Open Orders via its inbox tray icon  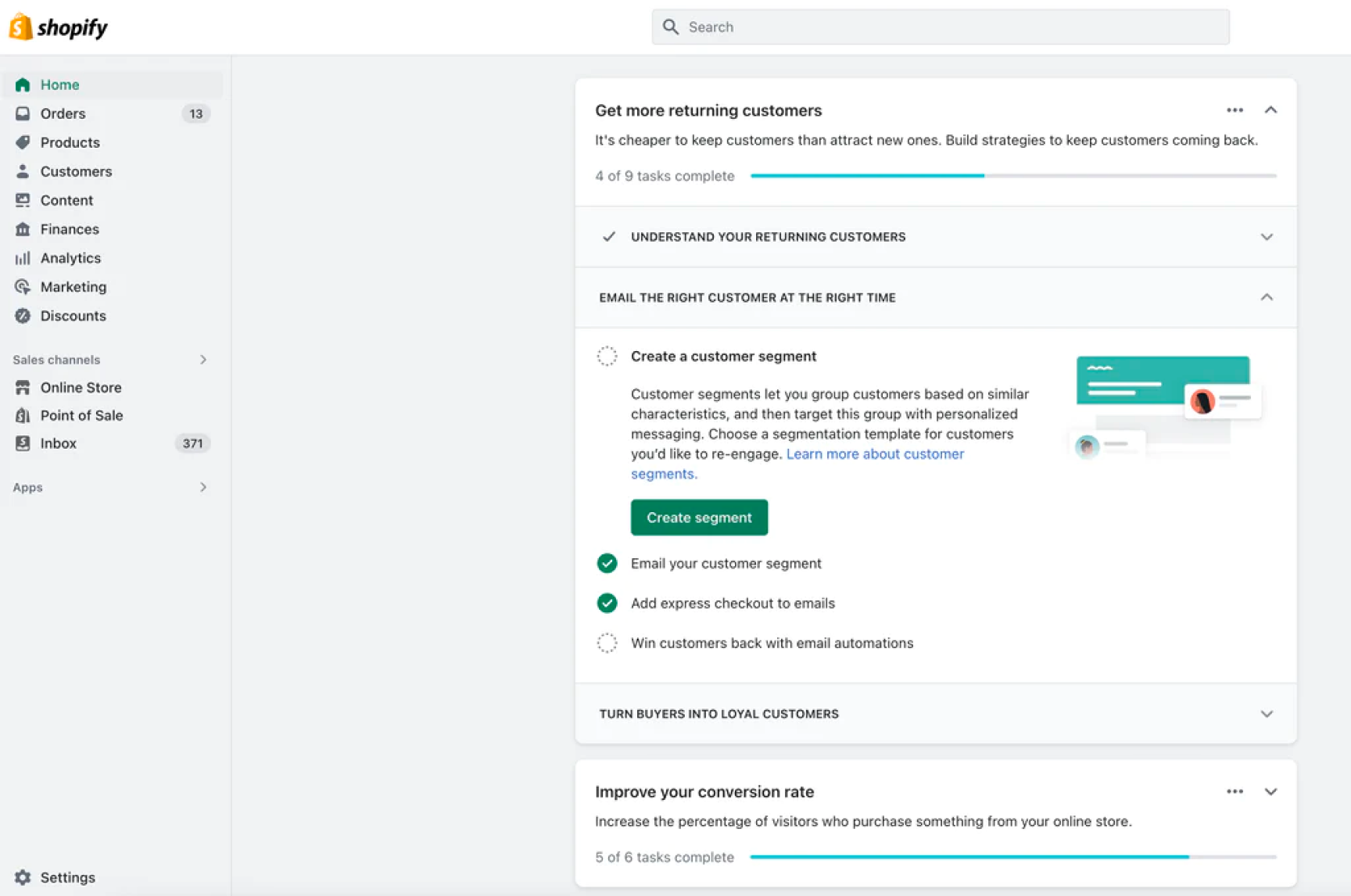(x=23, y=113)
